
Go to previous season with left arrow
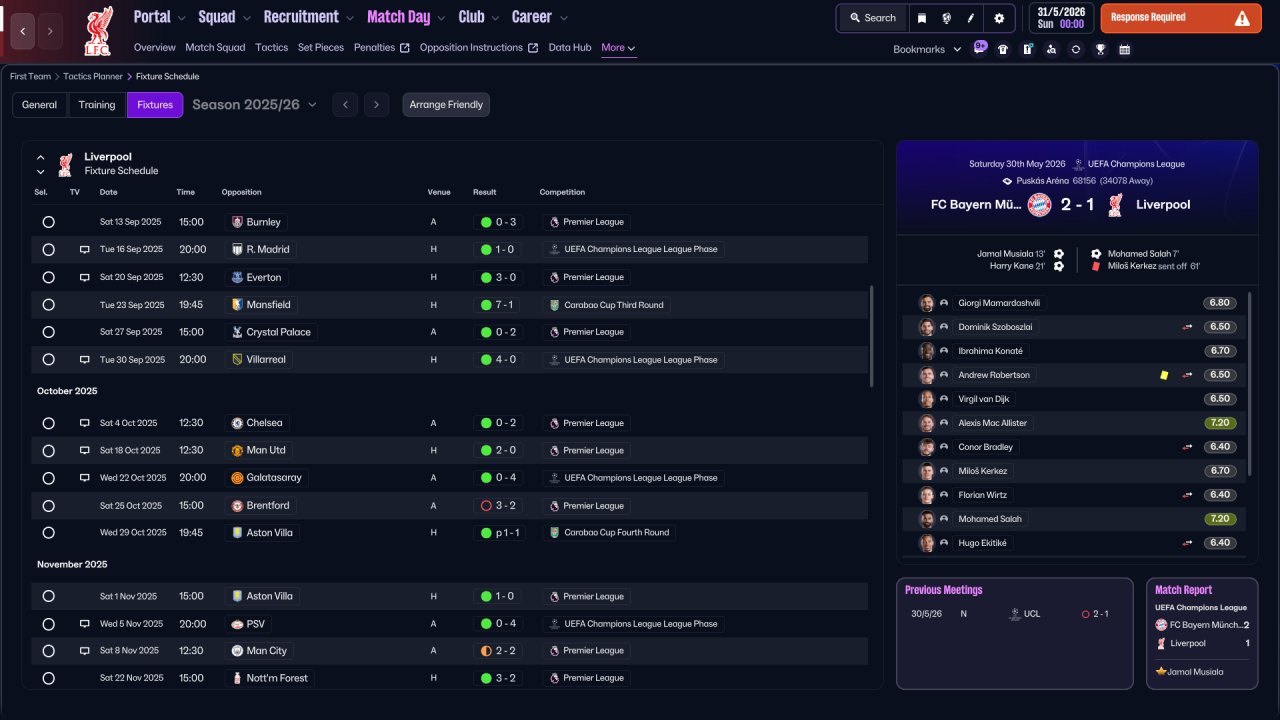[345, 105]
